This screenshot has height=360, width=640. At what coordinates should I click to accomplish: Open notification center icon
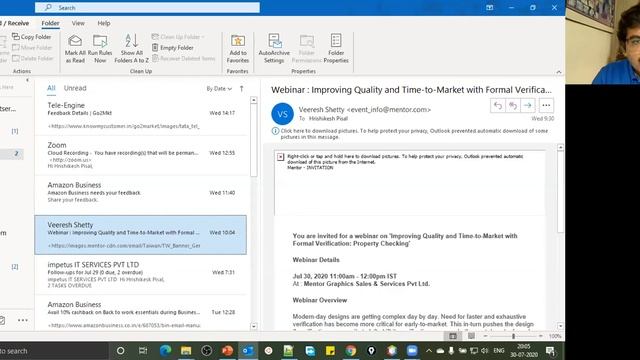click(550, 351)
